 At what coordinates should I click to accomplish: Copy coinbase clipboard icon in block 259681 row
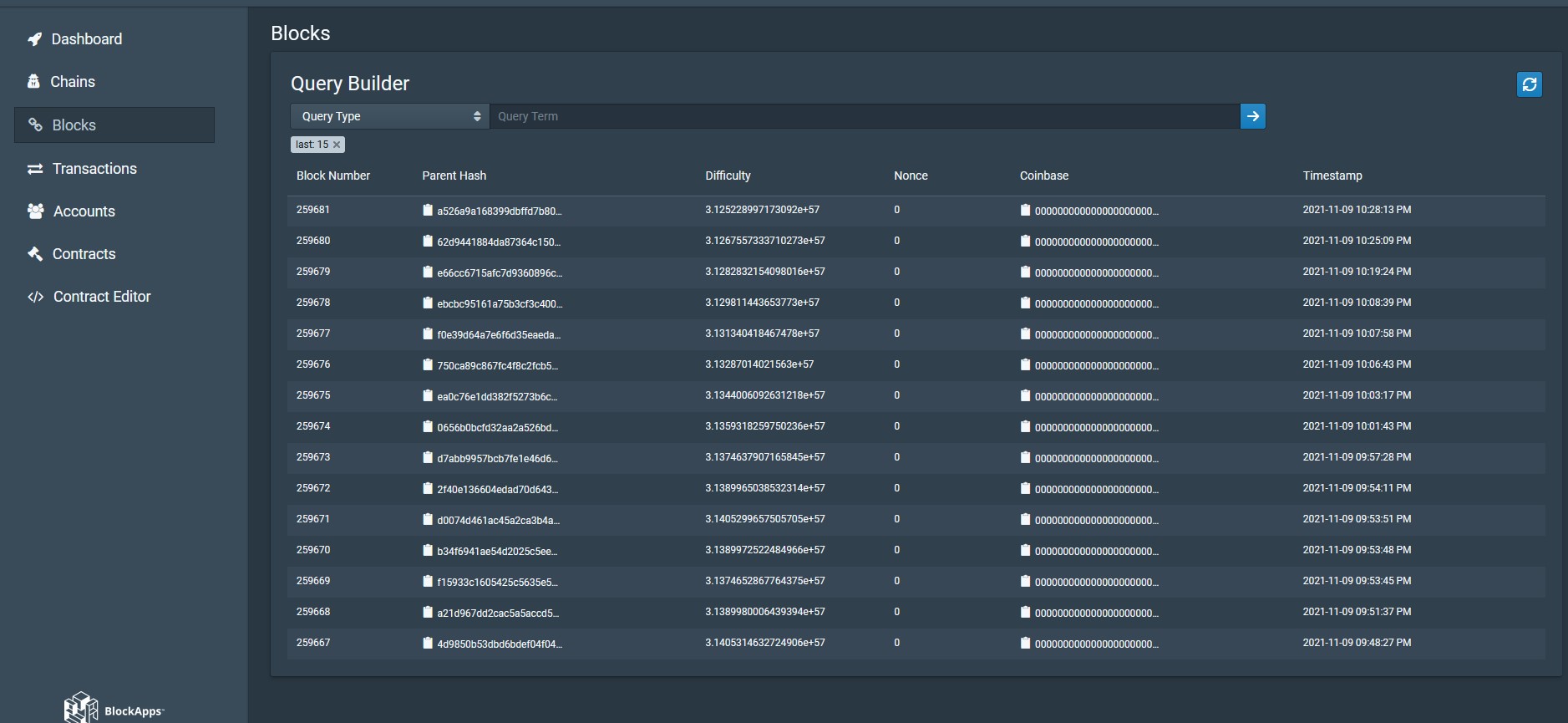(x=1025, y=210)
